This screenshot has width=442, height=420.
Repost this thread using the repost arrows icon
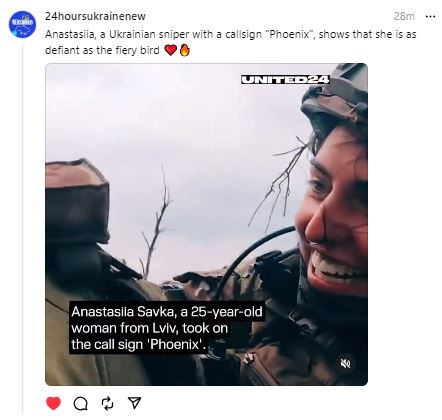point(107,403)
